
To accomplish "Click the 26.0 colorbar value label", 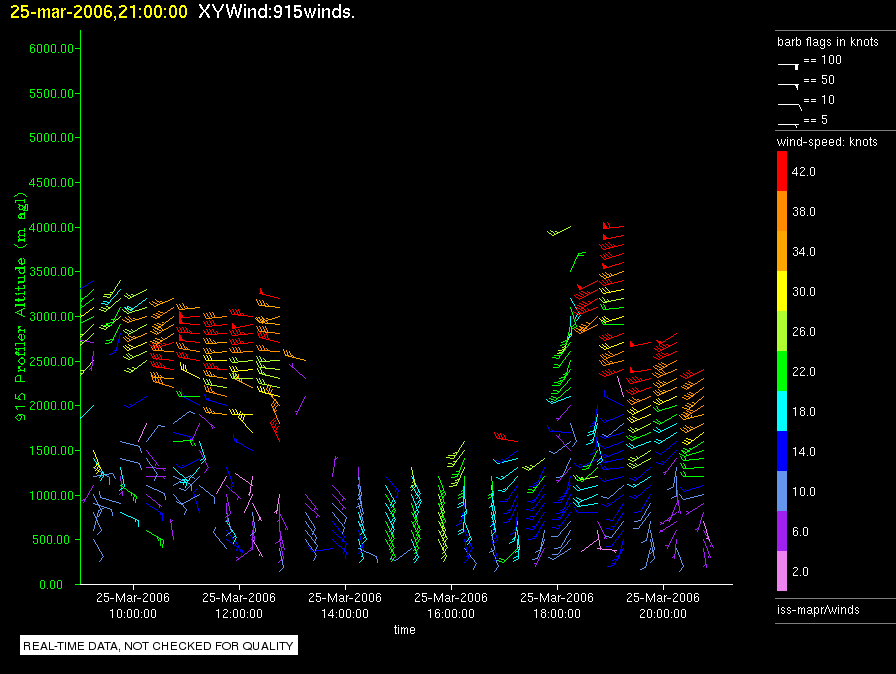I will coord(803,332).
